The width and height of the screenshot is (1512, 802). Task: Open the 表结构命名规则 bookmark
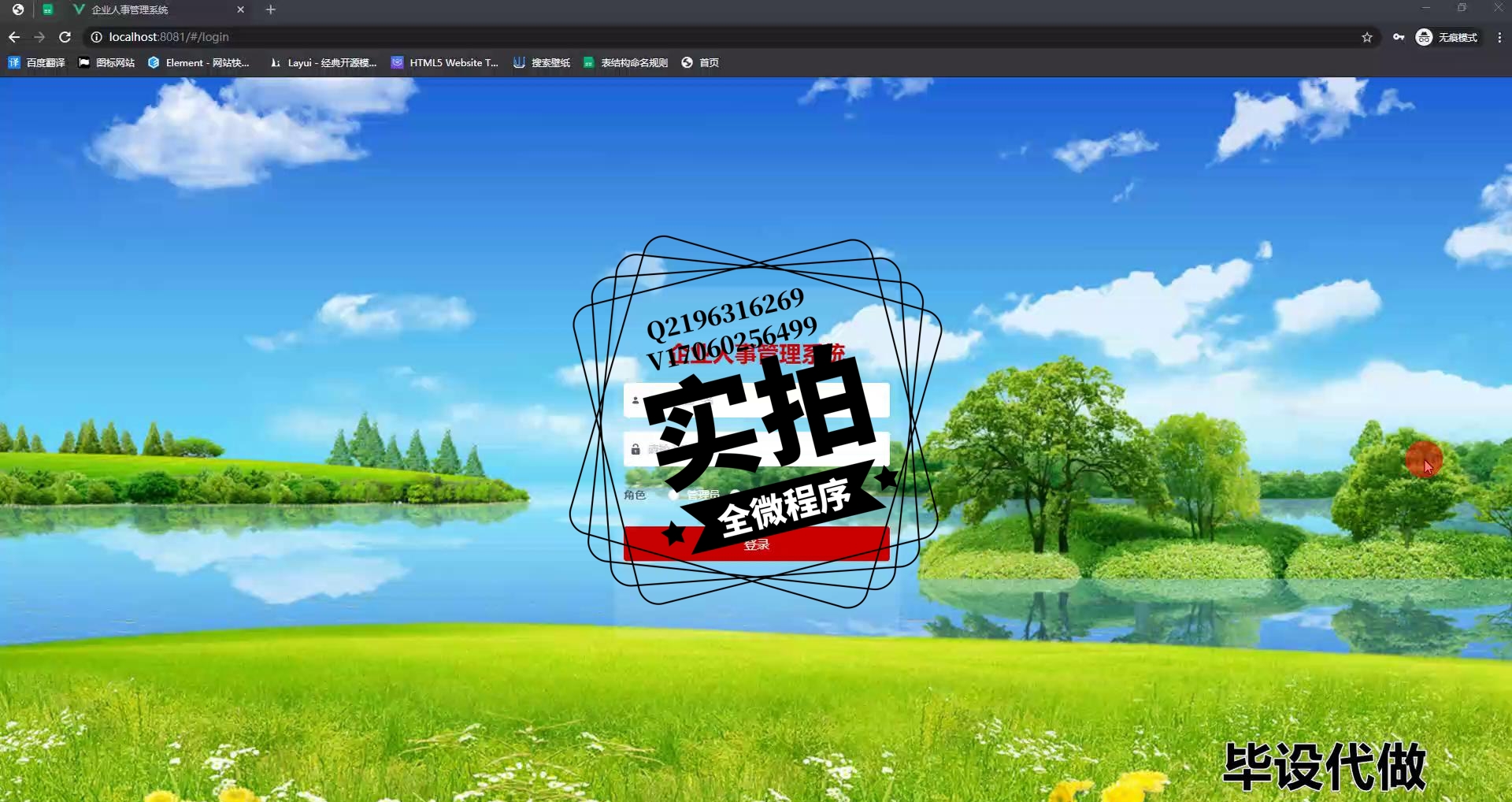click(625, 62)
